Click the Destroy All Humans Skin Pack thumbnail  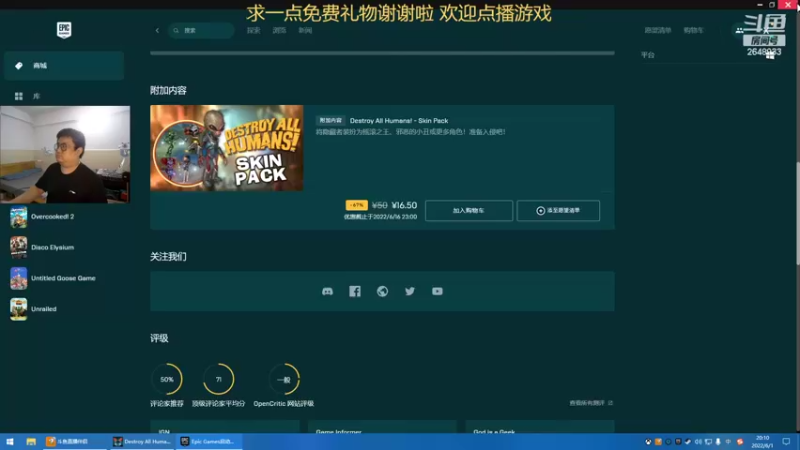pyautogui.click(x=227, y=148)
